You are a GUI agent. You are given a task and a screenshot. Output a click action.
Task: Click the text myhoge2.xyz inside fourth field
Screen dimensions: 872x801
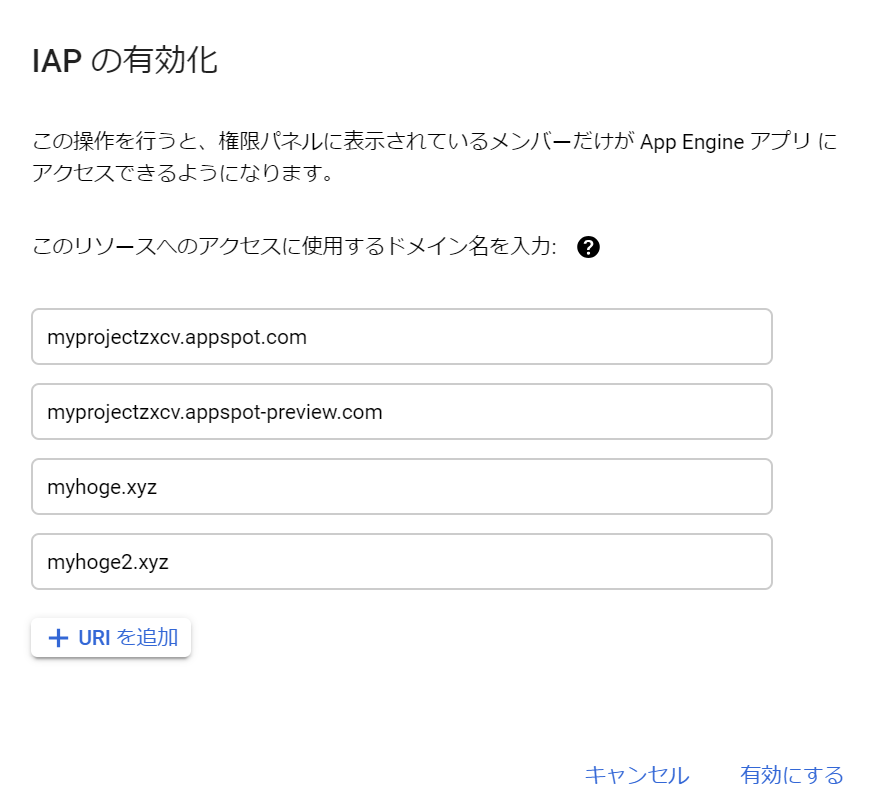click(107, 562)
